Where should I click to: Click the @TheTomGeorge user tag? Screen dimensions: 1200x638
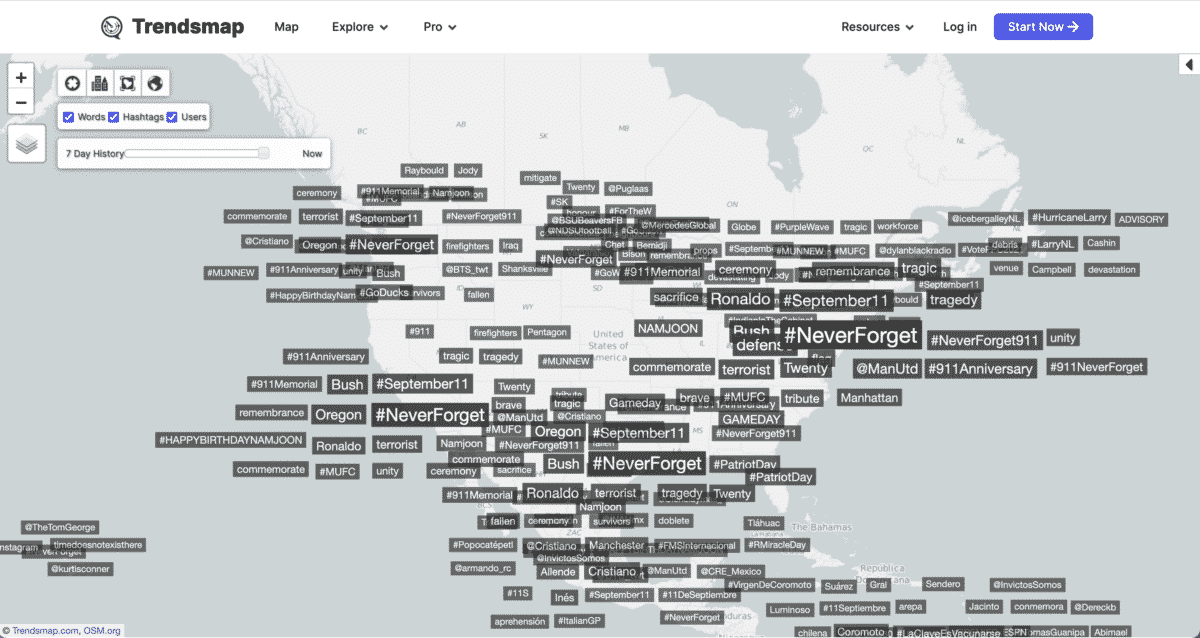click(61, 527)
